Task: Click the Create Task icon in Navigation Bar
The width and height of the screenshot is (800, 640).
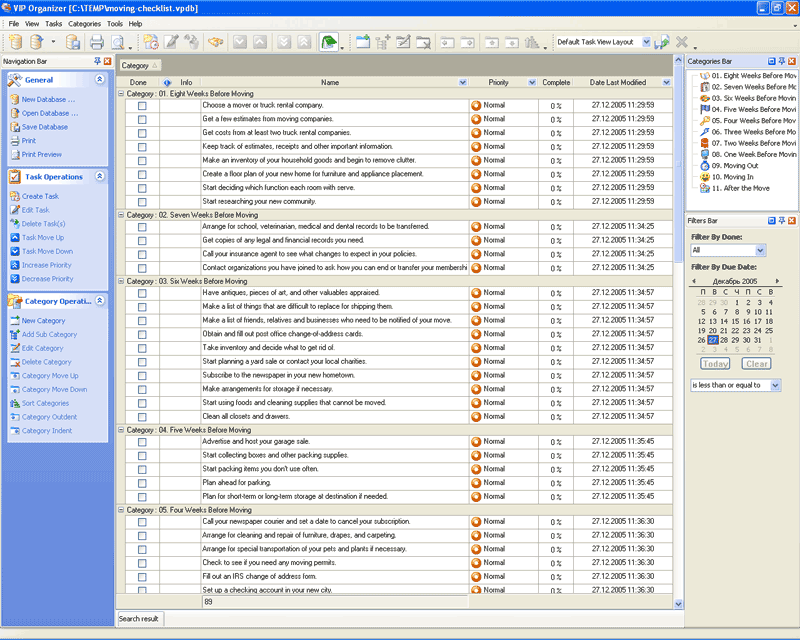Action: (14, 196)
